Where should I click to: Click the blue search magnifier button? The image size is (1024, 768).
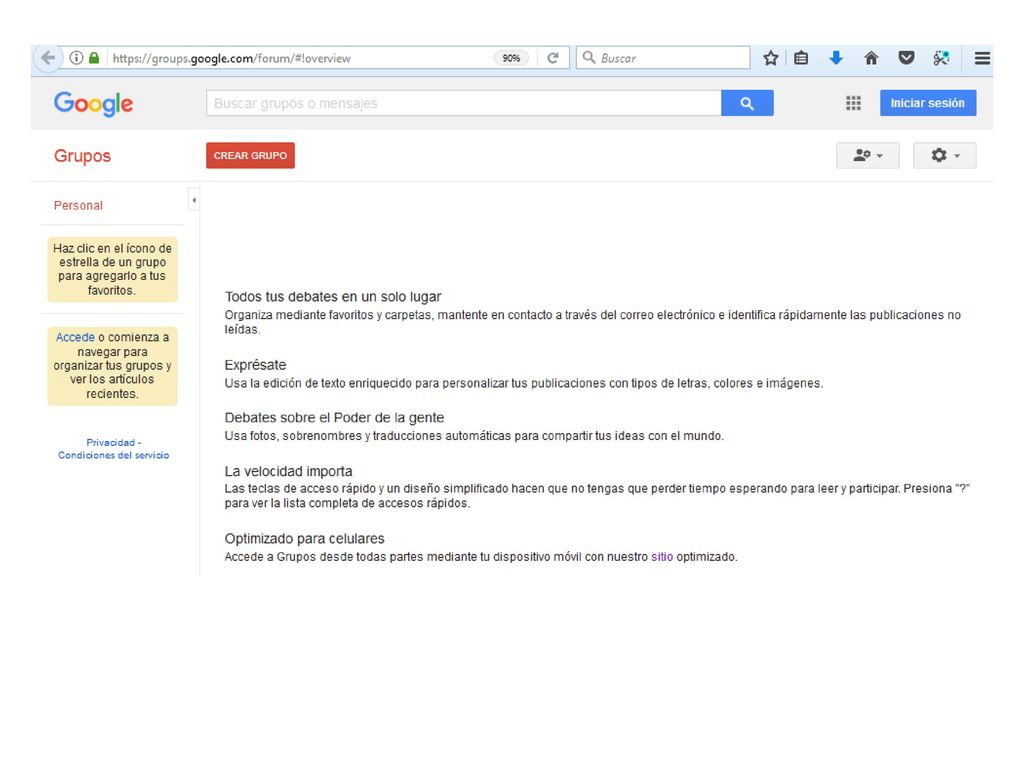(747, 103)
